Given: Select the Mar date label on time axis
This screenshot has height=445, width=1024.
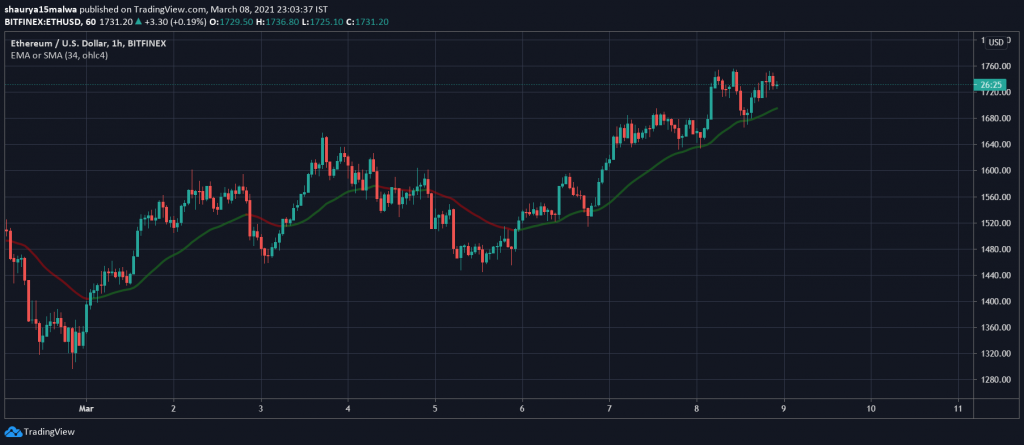Looking at the screenshot, I should click(x=86, y=408).
